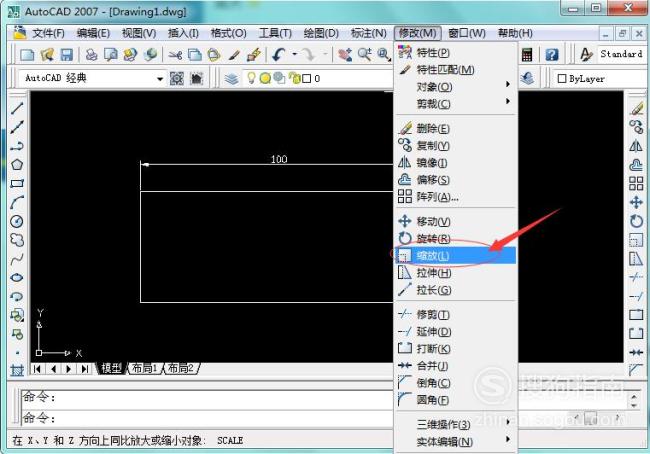
Task: Toggle layer 0 freeze sun icon
Action: tap(265, 78)
